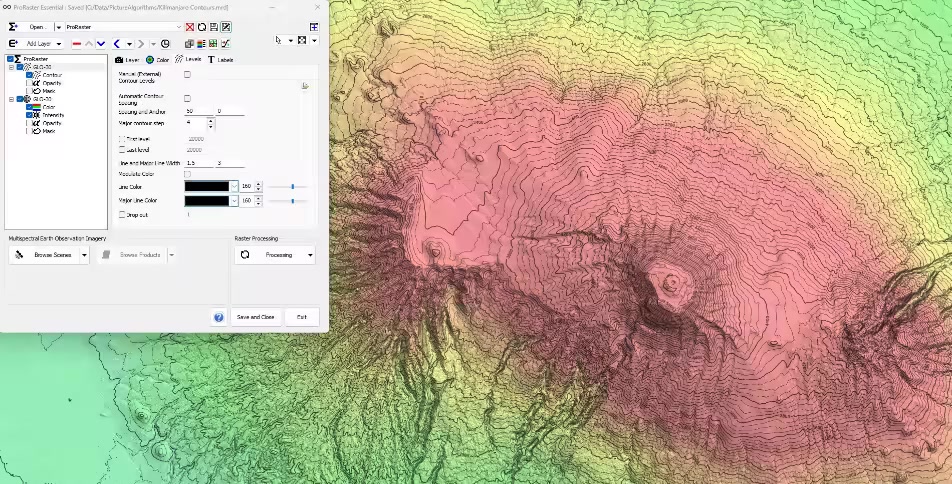Click the red X delete icon
The height and width of the screenshot is (484, 952).
coord(190,27)
